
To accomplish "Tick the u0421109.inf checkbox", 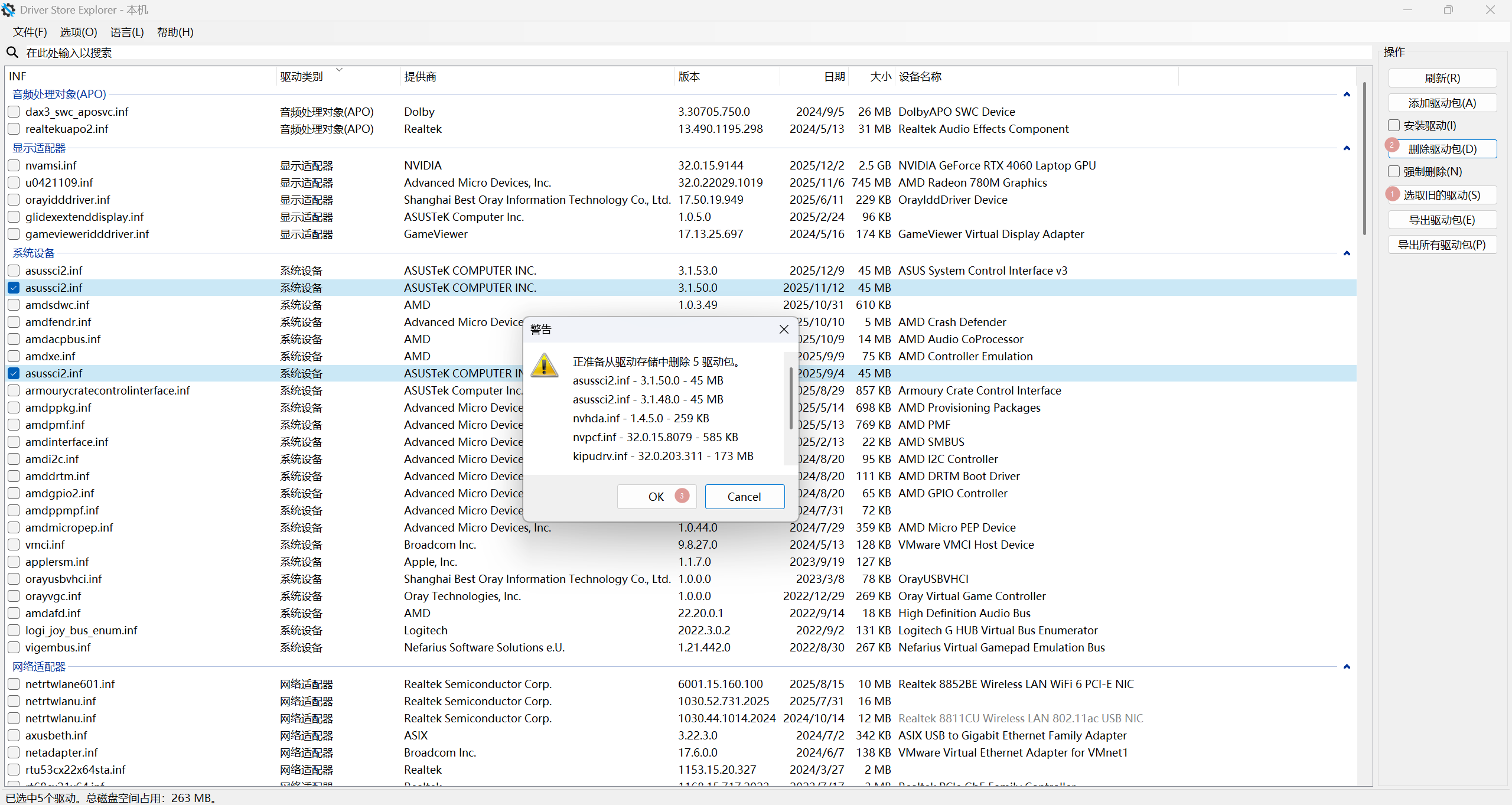I will [14, 182].
